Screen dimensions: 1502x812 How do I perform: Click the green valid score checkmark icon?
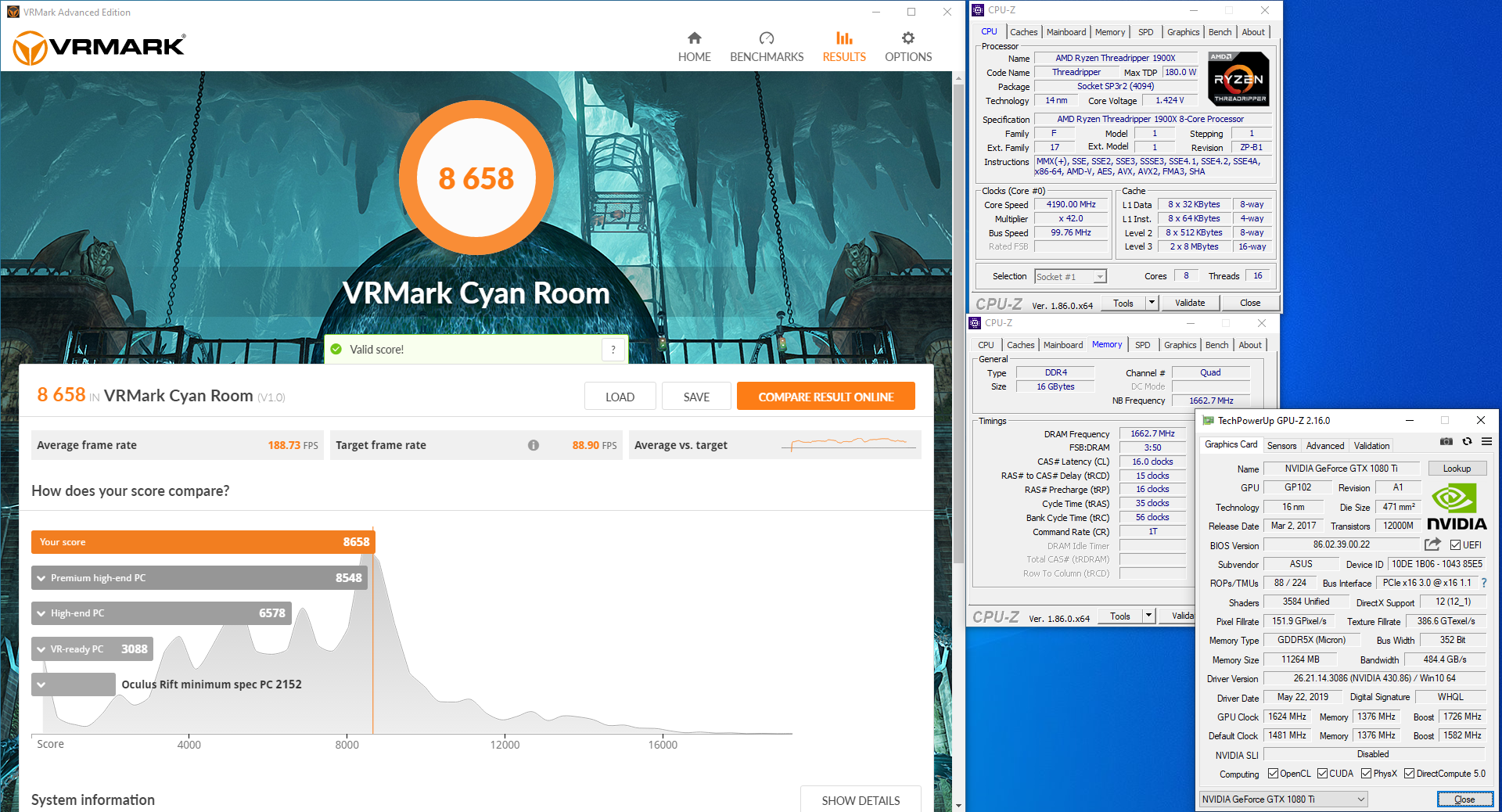point(336,350)
